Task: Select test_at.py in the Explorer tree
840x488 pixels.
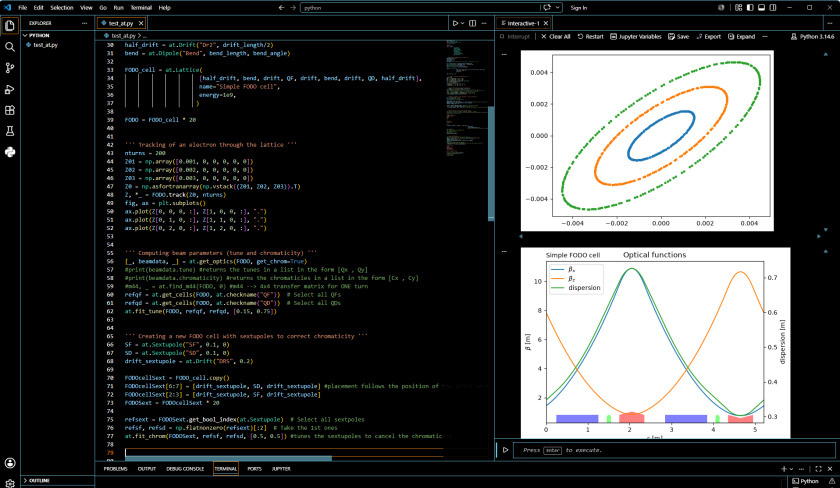Action: pos(58,45)
